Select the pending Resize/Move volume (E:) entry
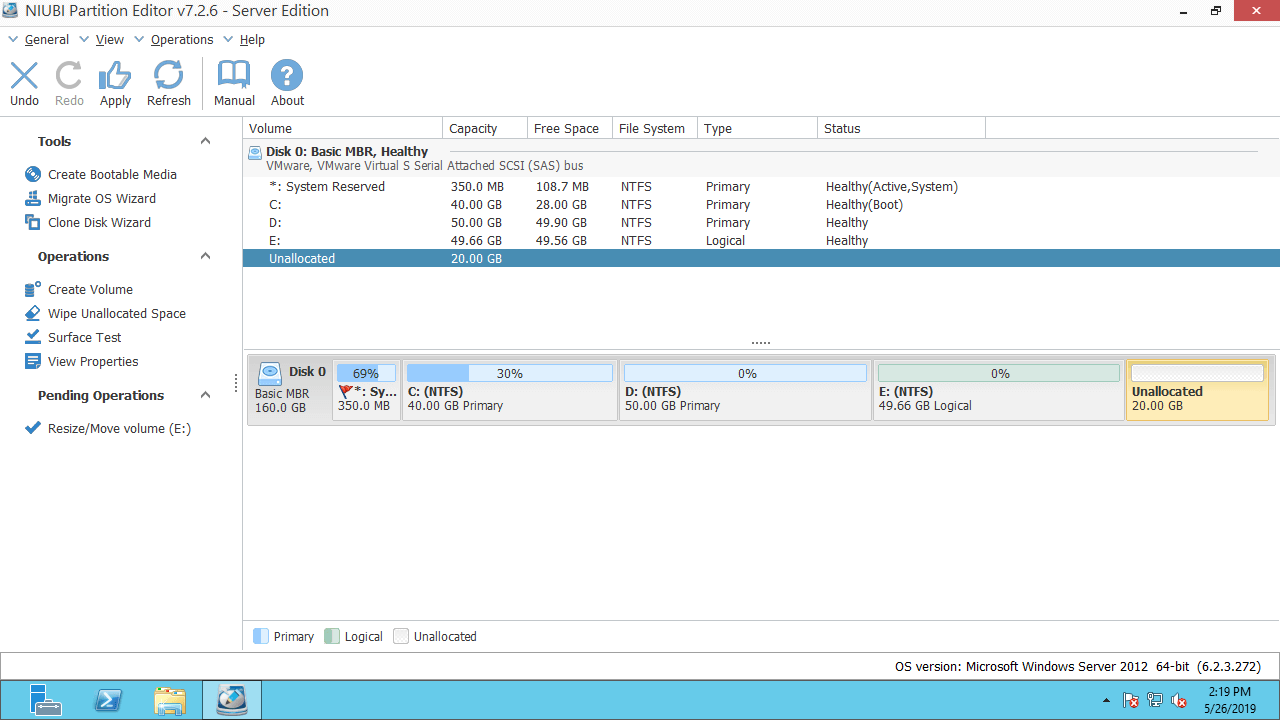 [x=119, y=428]
